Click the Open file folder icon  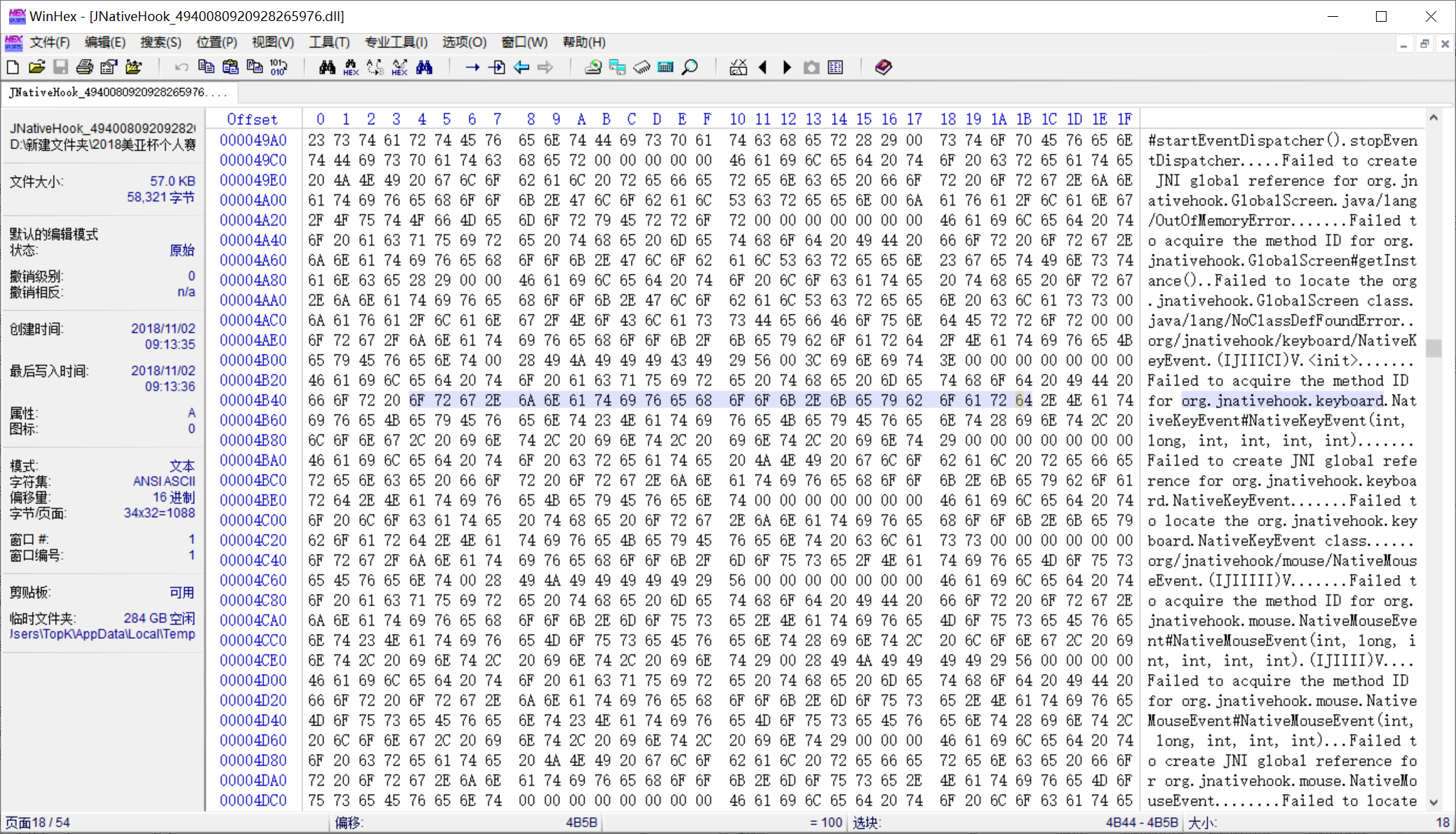36,67
